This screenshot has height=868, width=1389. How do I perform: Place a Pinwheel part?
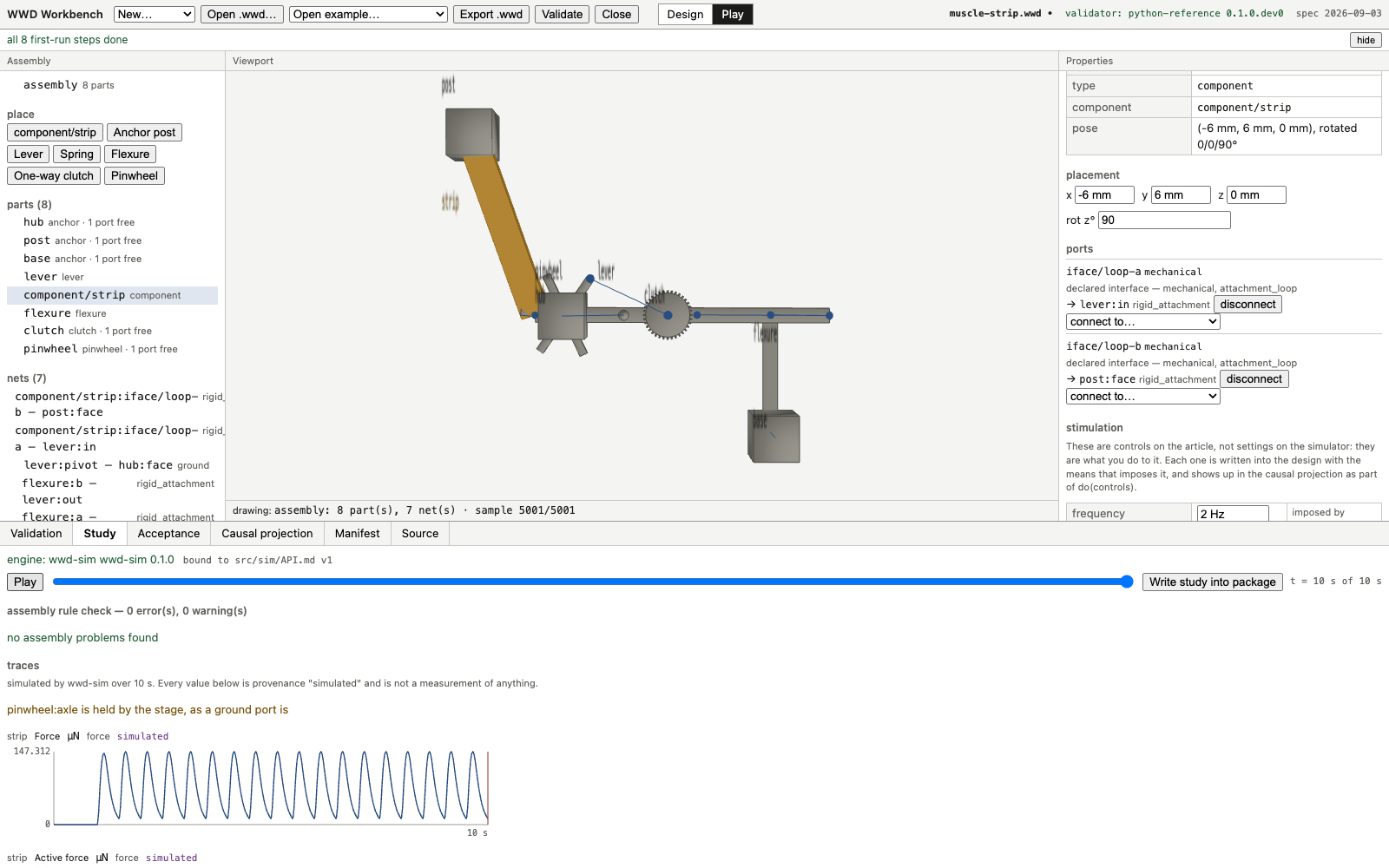(x=135, y=176)
